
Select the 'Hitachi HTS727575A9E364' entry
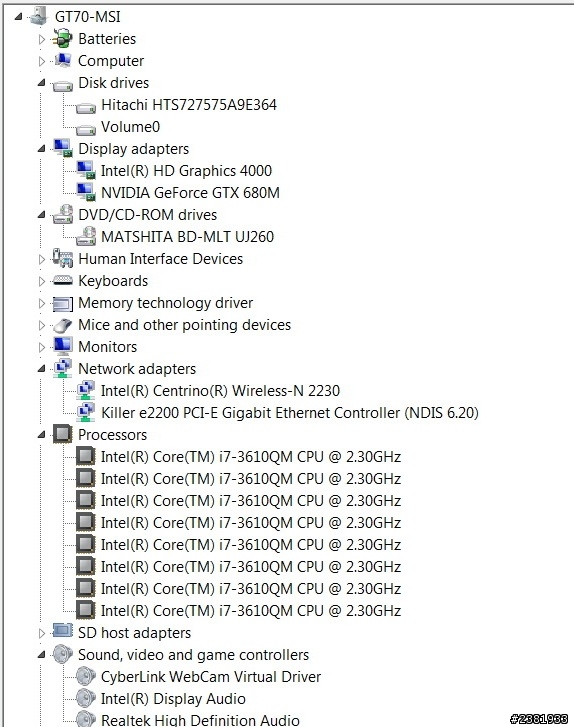point(189,105)
